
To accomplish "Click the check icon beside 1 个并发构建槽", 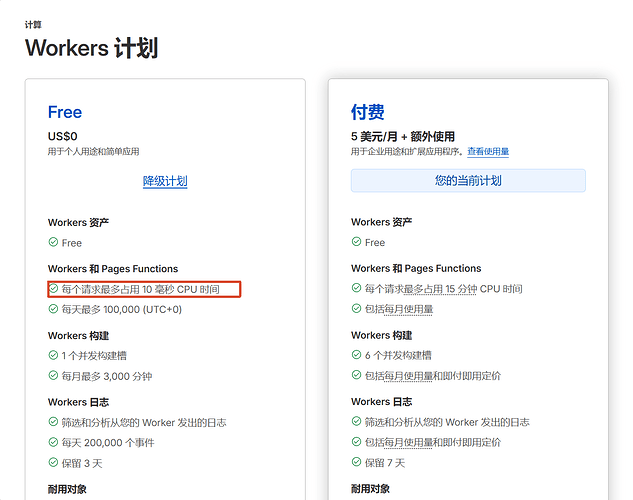I will 53,355.
